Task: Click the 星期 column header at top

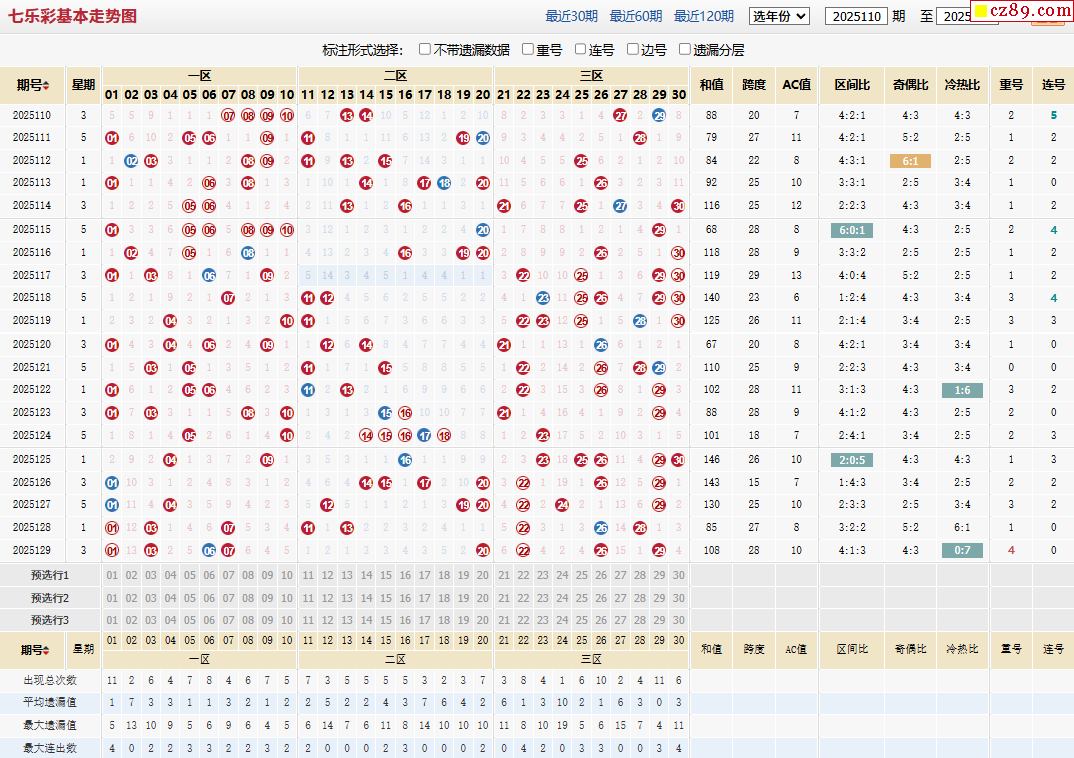Action: tap(83, 85)
